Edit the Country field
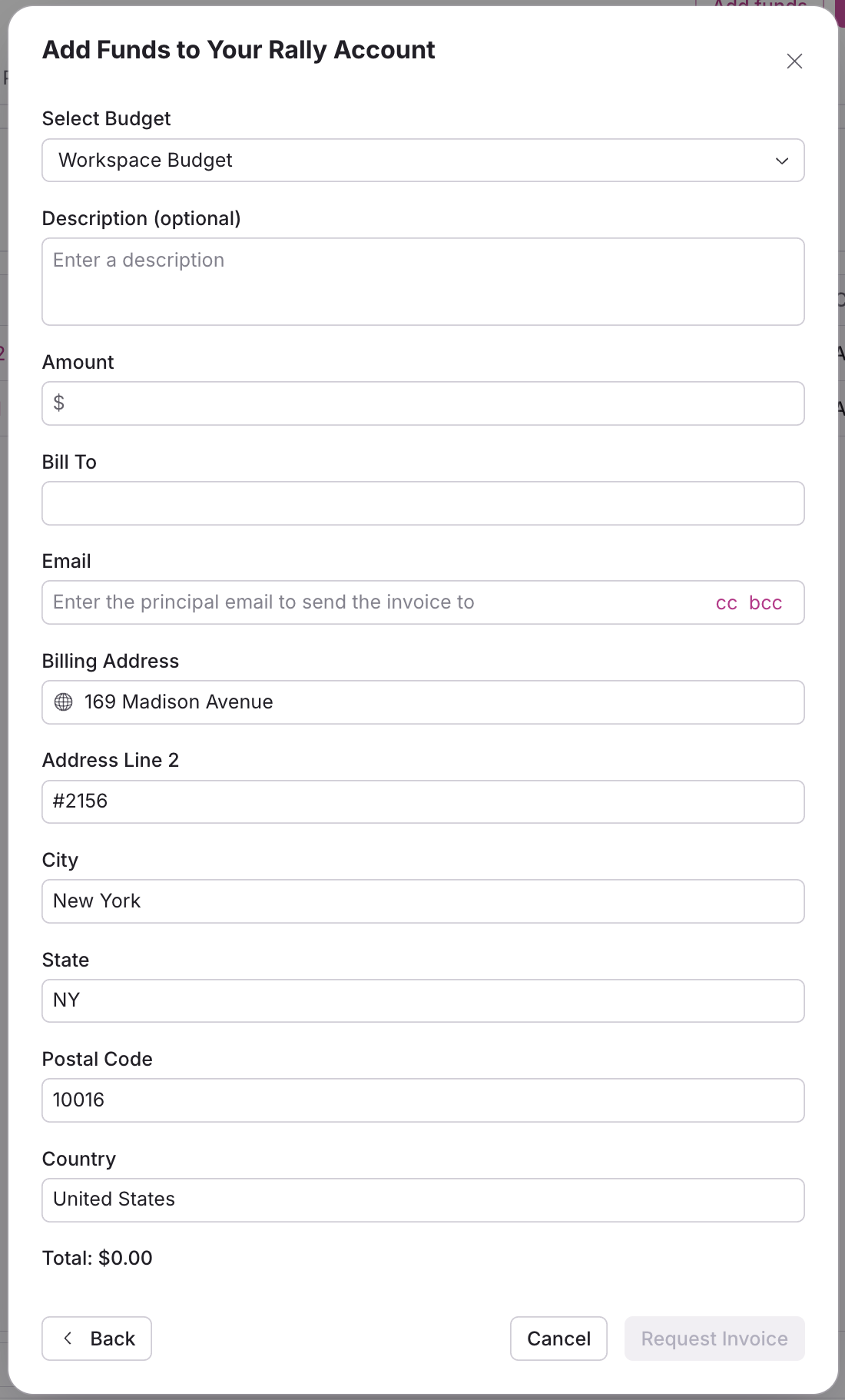 pyautogui.click(x=422, y=1199)
